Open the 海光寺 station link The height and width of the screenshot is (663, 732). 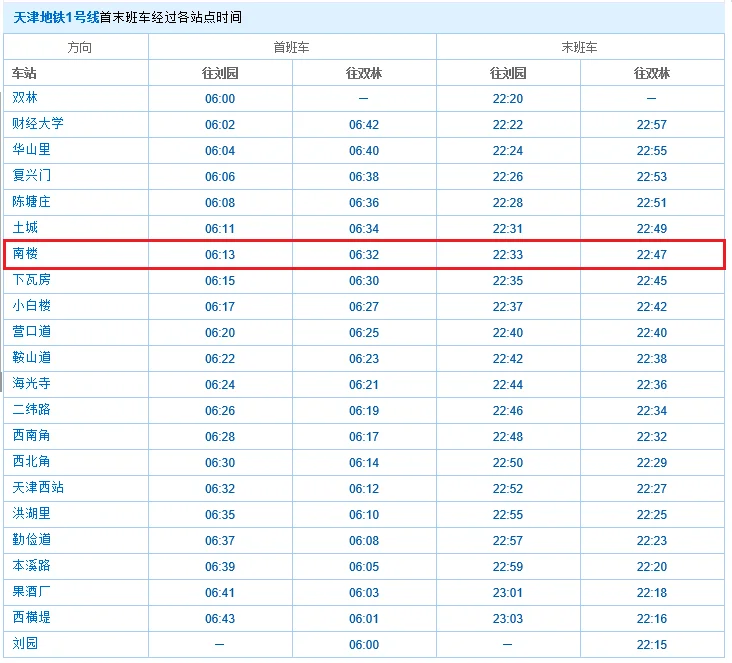31,384
